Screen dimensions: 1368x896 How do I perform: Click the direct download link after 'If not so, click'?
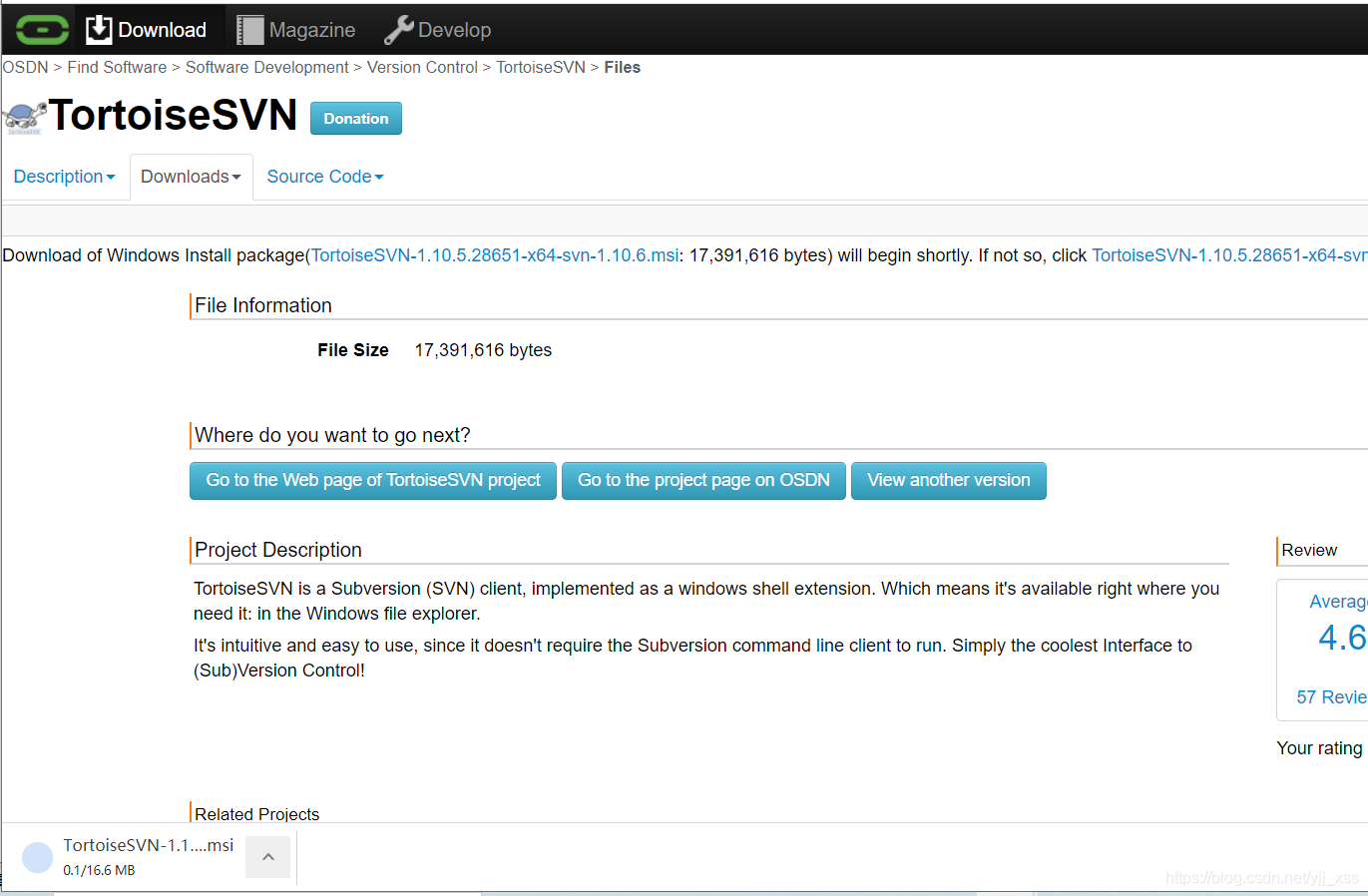(1229, 255)
